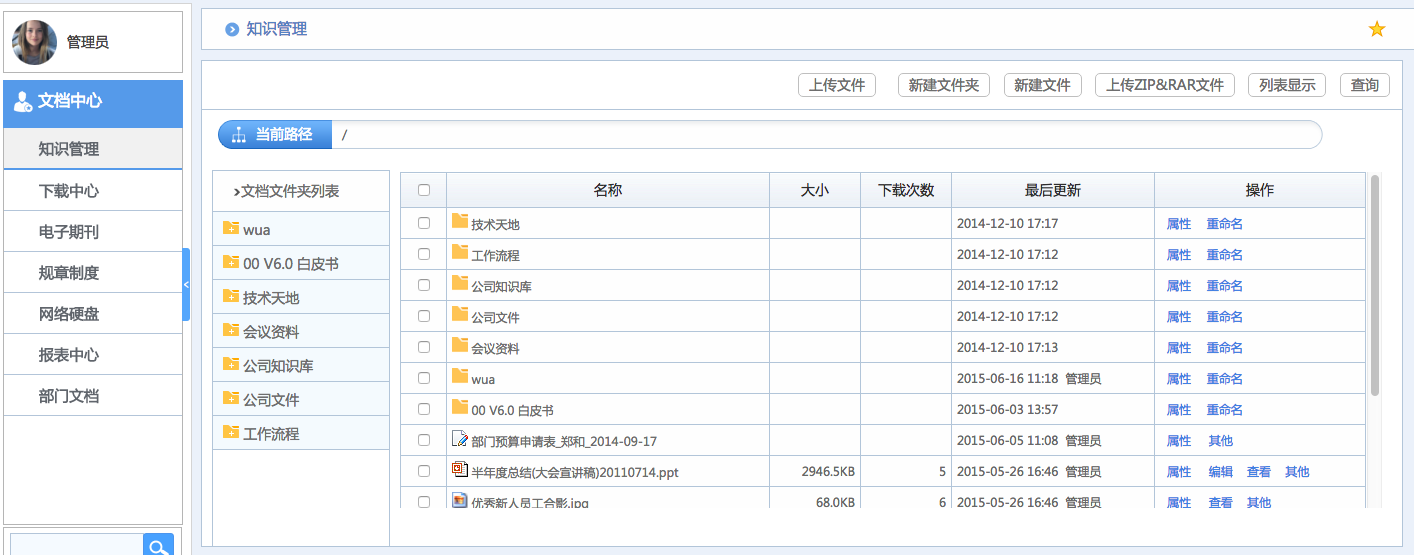Click the 上传文件 button

coord(836,85)
